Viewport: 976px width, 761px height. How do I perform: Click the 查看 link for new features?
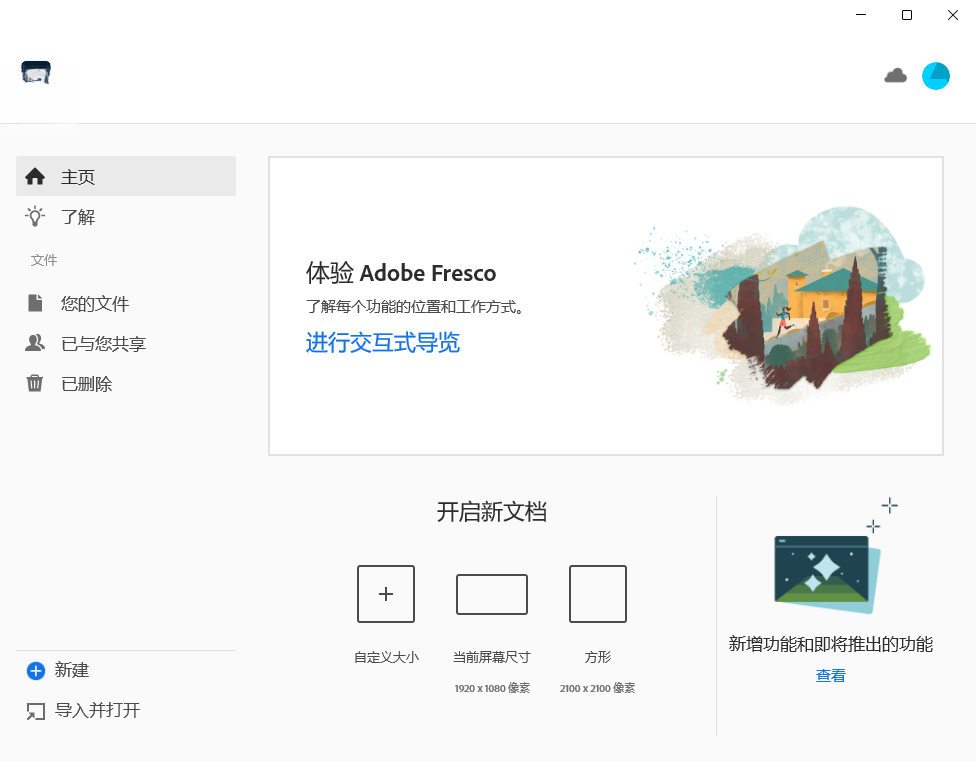pos(830,676)
